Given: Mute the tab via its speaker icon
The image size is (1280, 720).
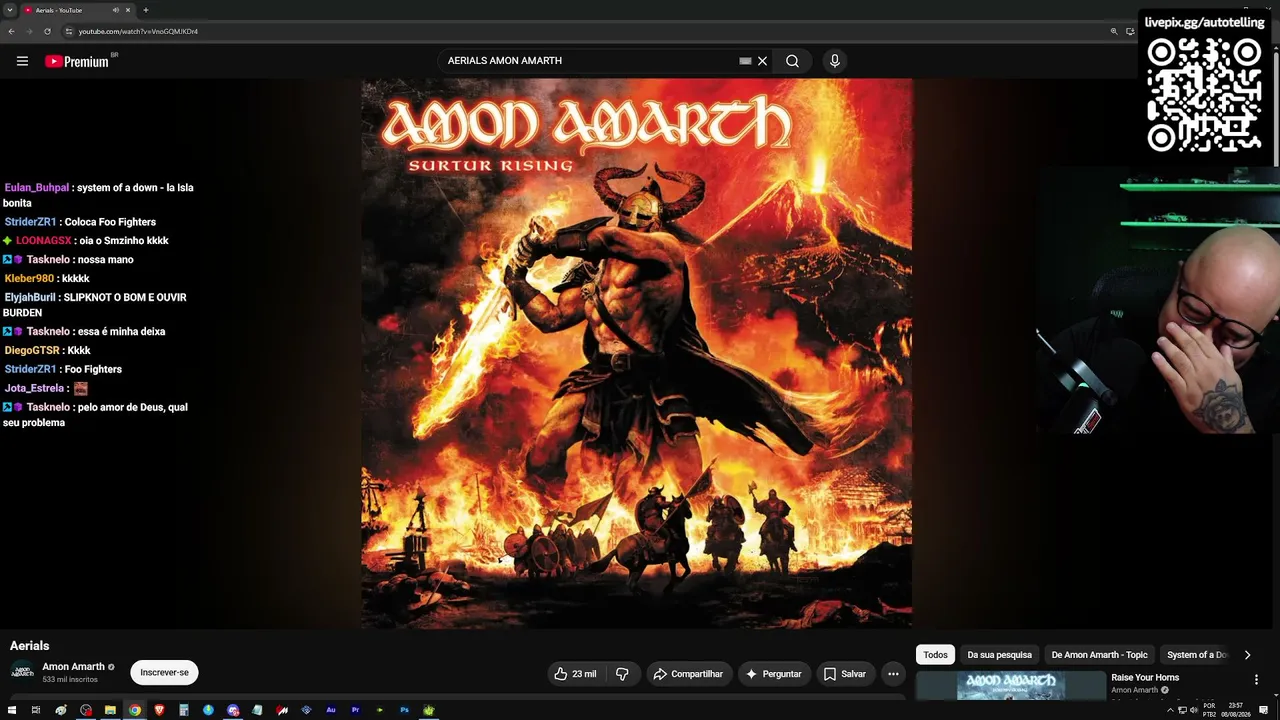Looking at the screenshot, I should [x=116, y=10].
